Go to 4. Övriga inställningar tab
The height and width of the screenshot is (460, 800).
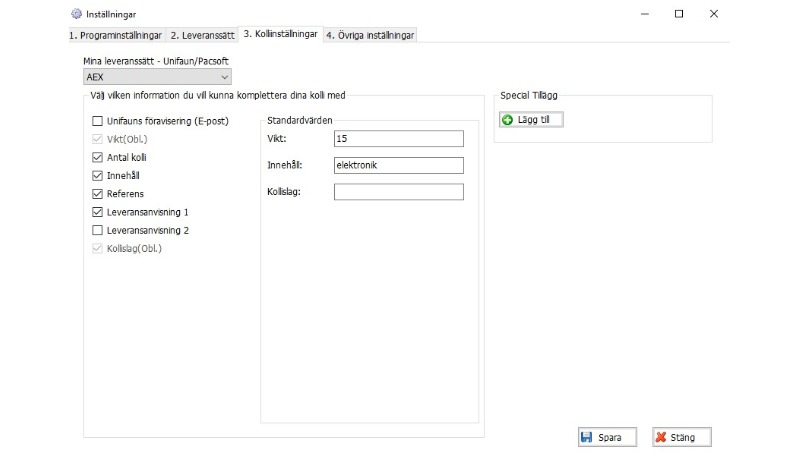370,35
